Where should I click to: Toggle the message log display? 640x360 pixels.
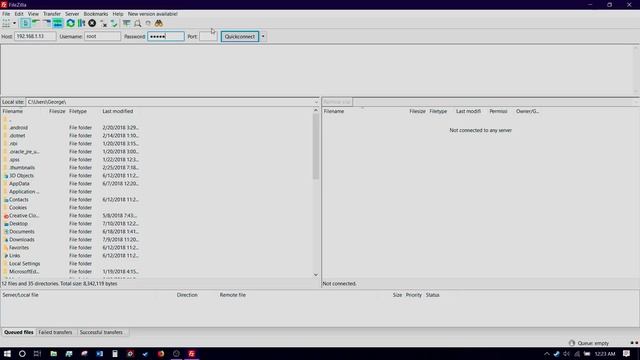tap(25, 23)
